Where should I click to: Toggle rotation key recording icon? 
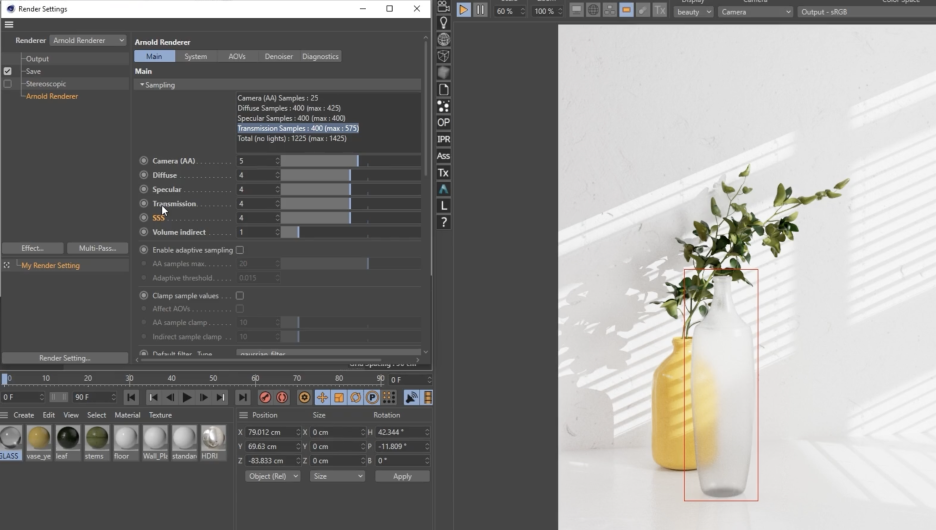[x=355, y=398]
